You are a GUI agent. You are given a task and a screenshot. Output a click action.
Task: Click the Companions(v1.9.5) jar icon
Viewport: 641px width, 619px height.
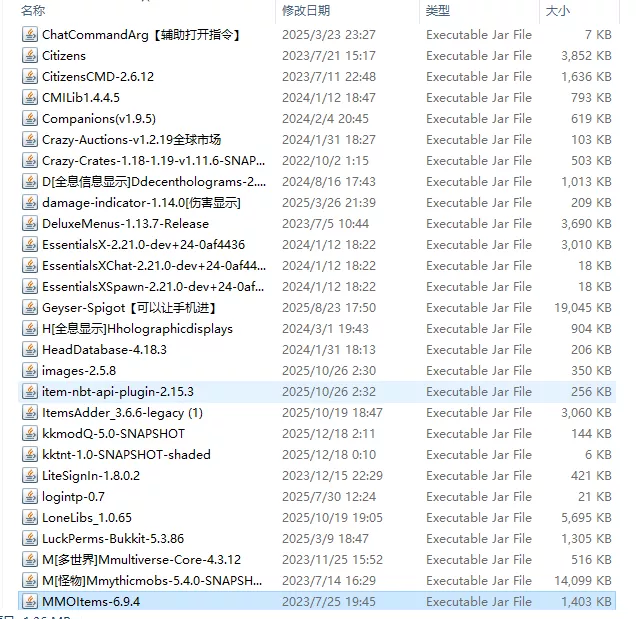tap(30, 119)
